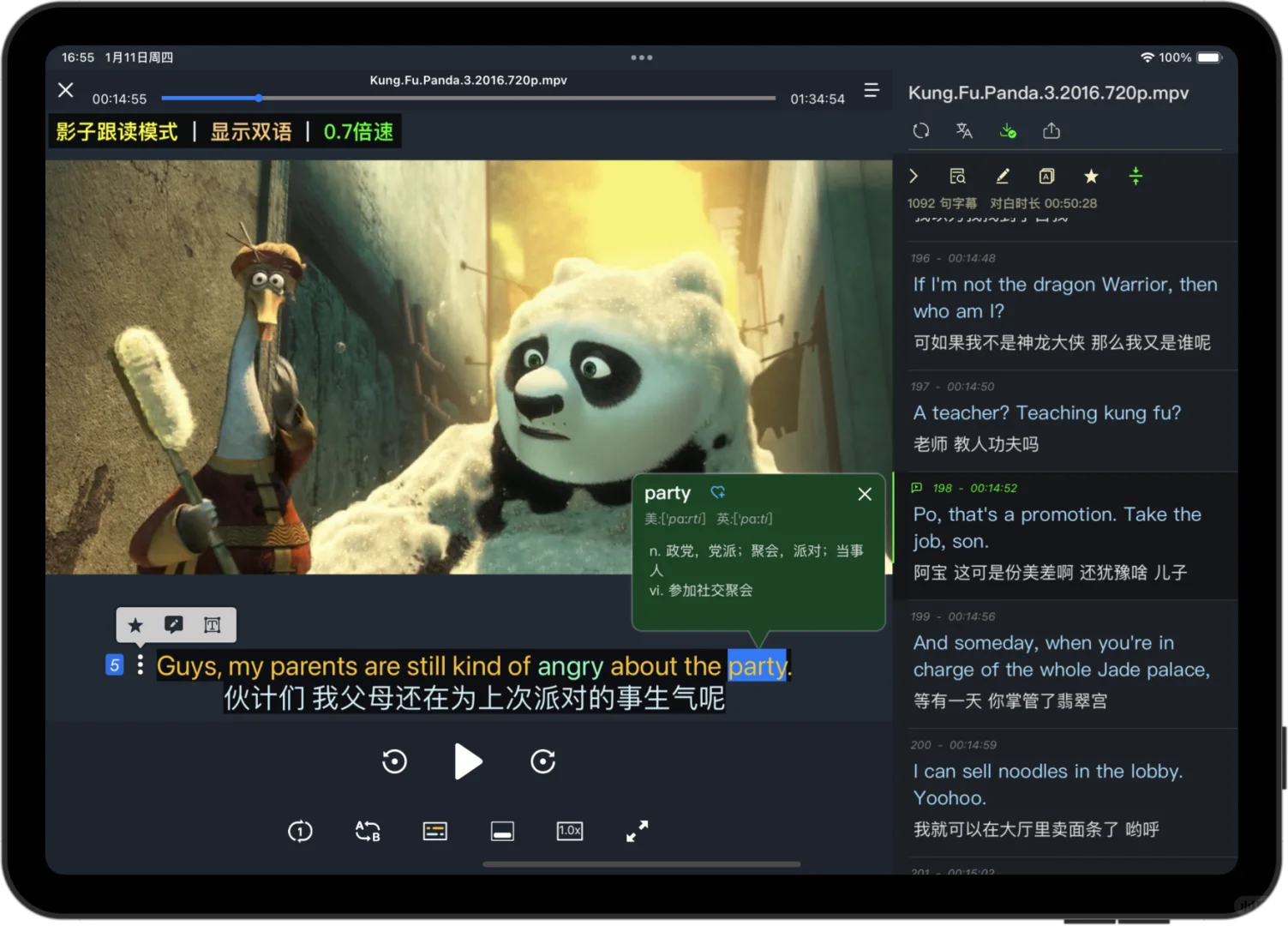Jump back to previous sentence with rewind icon
This screenshot has height=926, width=1288.
pos(394,761)
